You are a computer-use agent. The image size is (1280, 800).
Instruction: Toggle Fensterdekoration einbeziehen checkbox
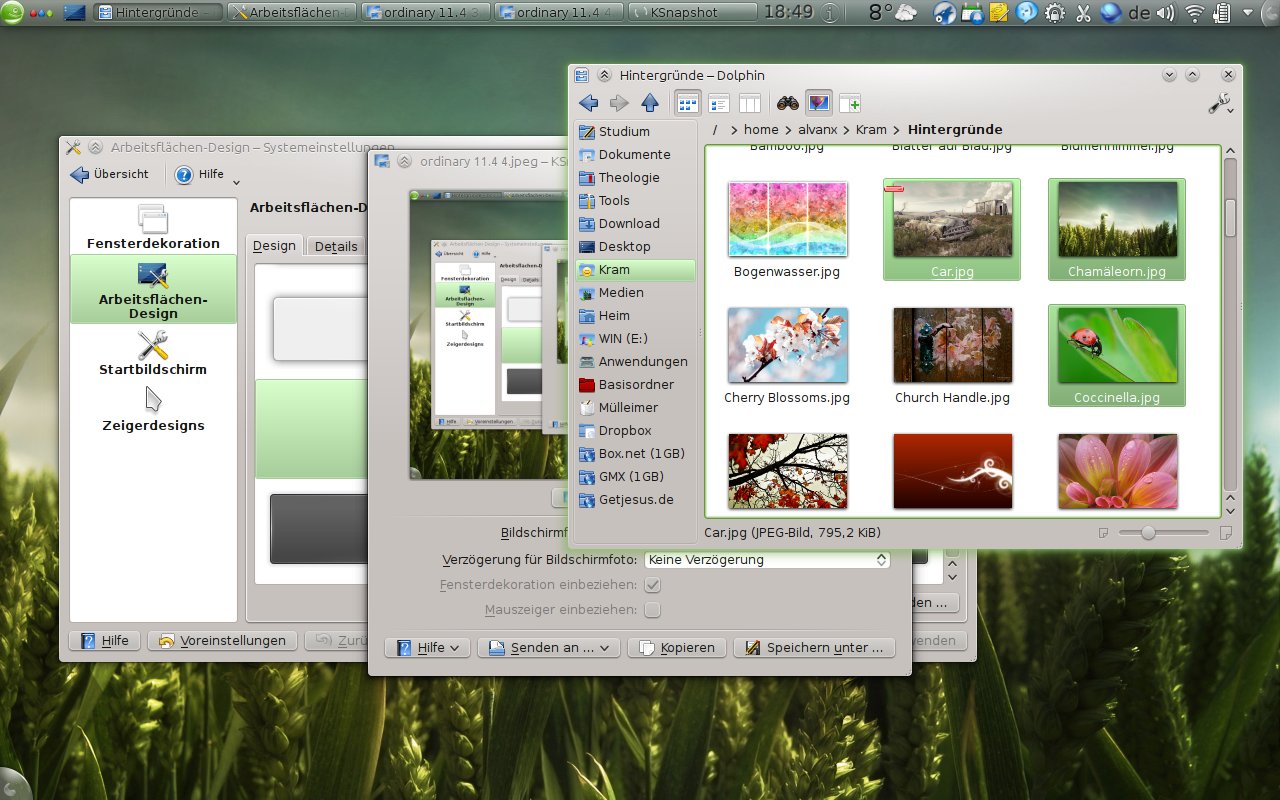tap(652, 584)
